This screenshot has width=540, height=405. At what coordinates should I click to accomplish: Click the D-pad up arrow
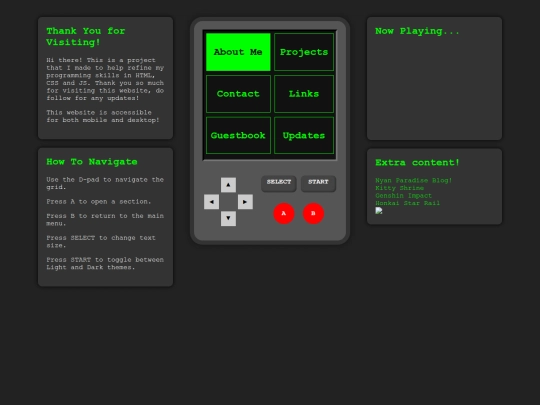click(x=228, y=185)
